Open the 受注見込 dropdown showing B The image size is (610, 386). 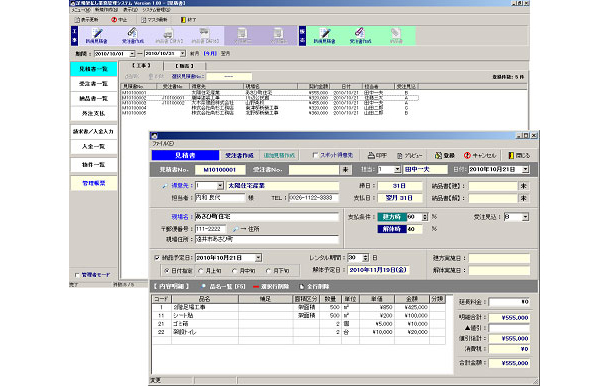pyautogui.click(x=526, y=217)
